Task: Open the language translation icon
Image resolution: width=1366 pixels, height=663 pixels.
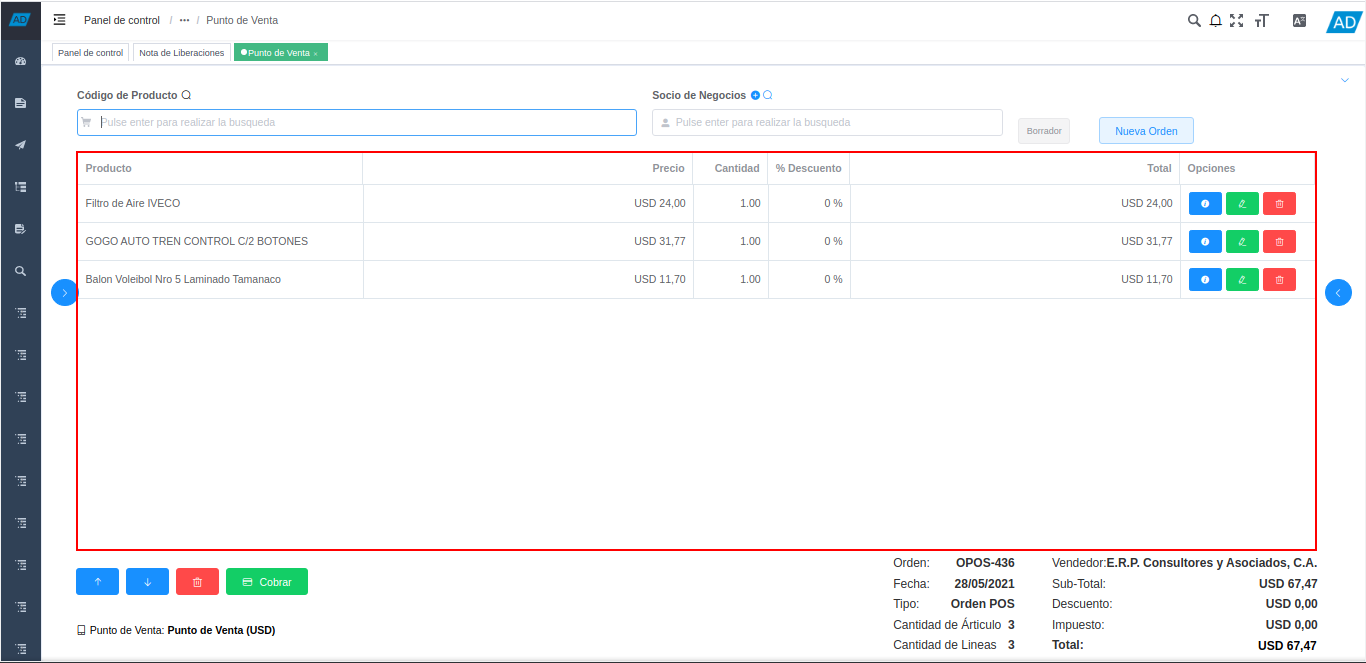Action: [x=1299, y=20]
